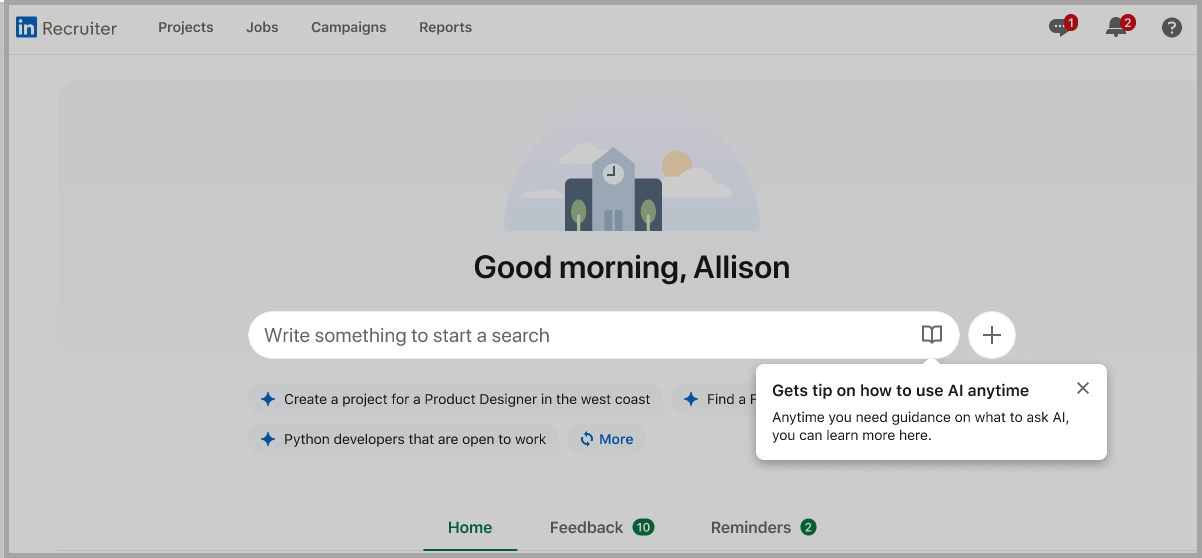Open the Campaigns menu
This screenshot has height=558, width=1202.
coord(349,27)
